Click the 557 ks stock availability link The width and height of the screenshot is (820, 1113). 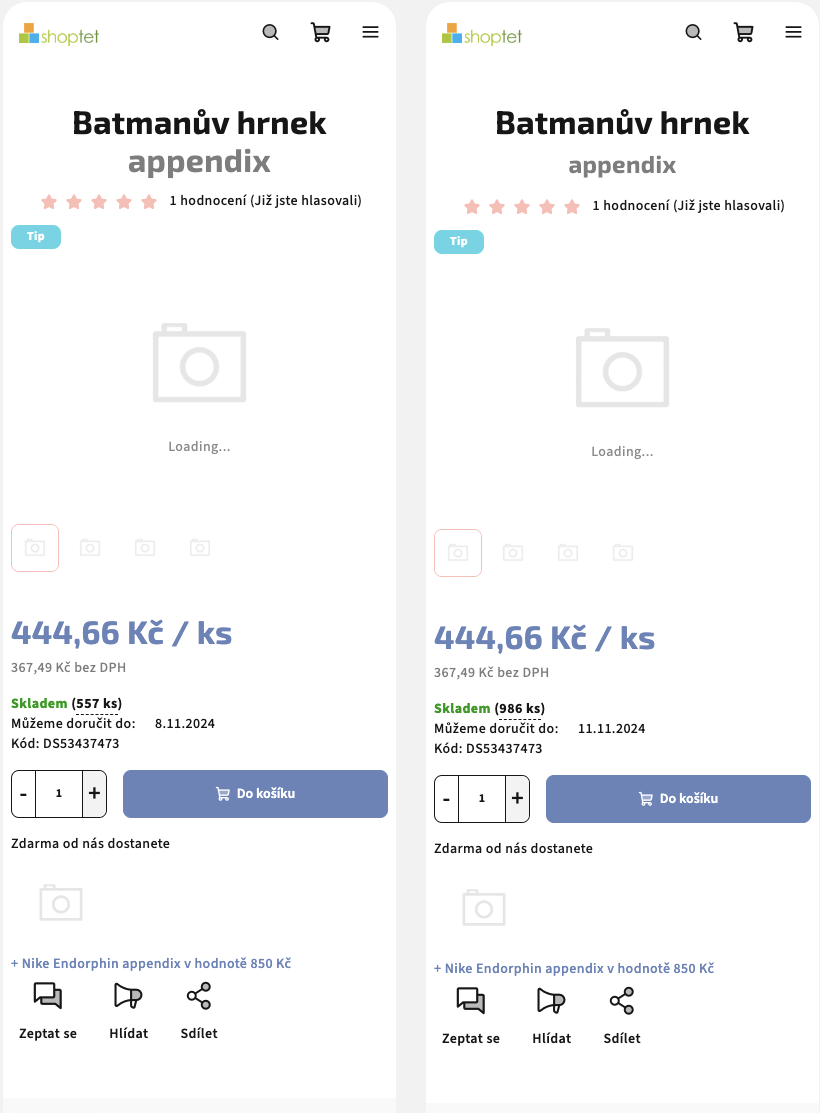pyautogui.click(x=97, y=704)
